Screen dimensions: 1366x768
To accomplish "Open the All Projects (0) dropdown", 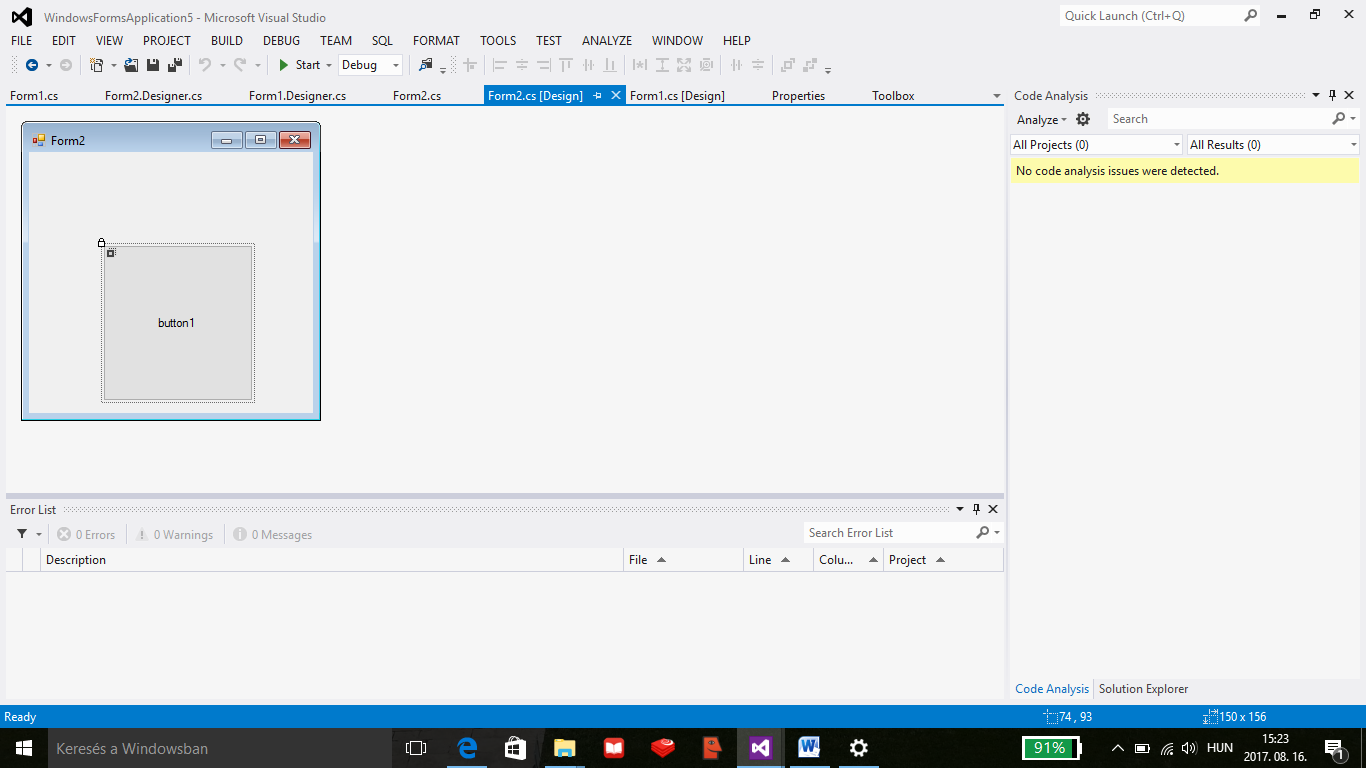I will tap(1096, 145).
